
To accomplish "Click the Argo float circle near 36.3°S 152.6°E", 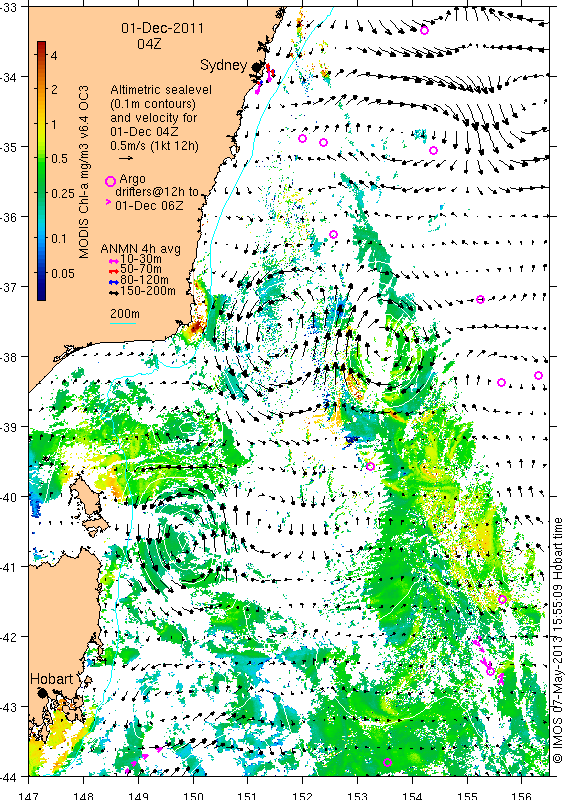I will point(333,235).
